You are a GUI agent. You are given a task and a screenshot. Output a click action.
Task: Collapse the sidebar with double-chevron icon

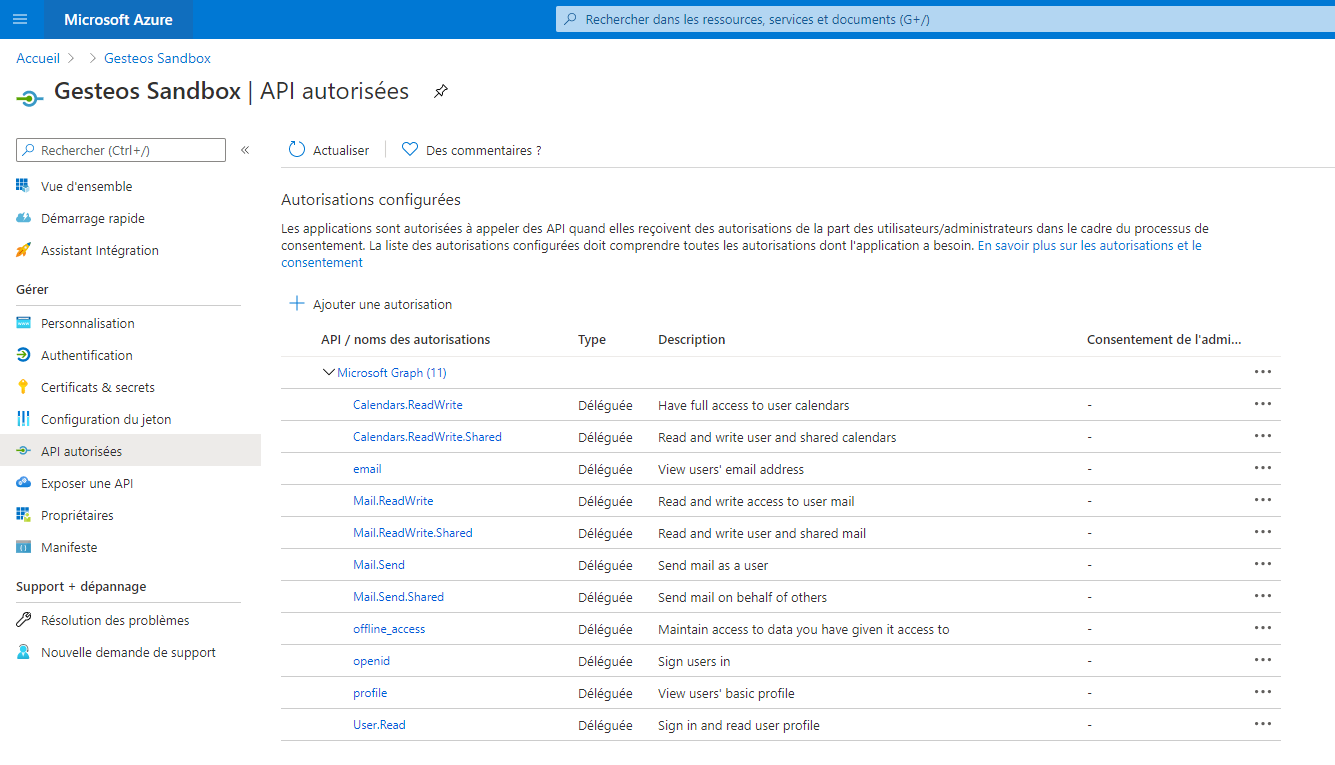[245, 150]
